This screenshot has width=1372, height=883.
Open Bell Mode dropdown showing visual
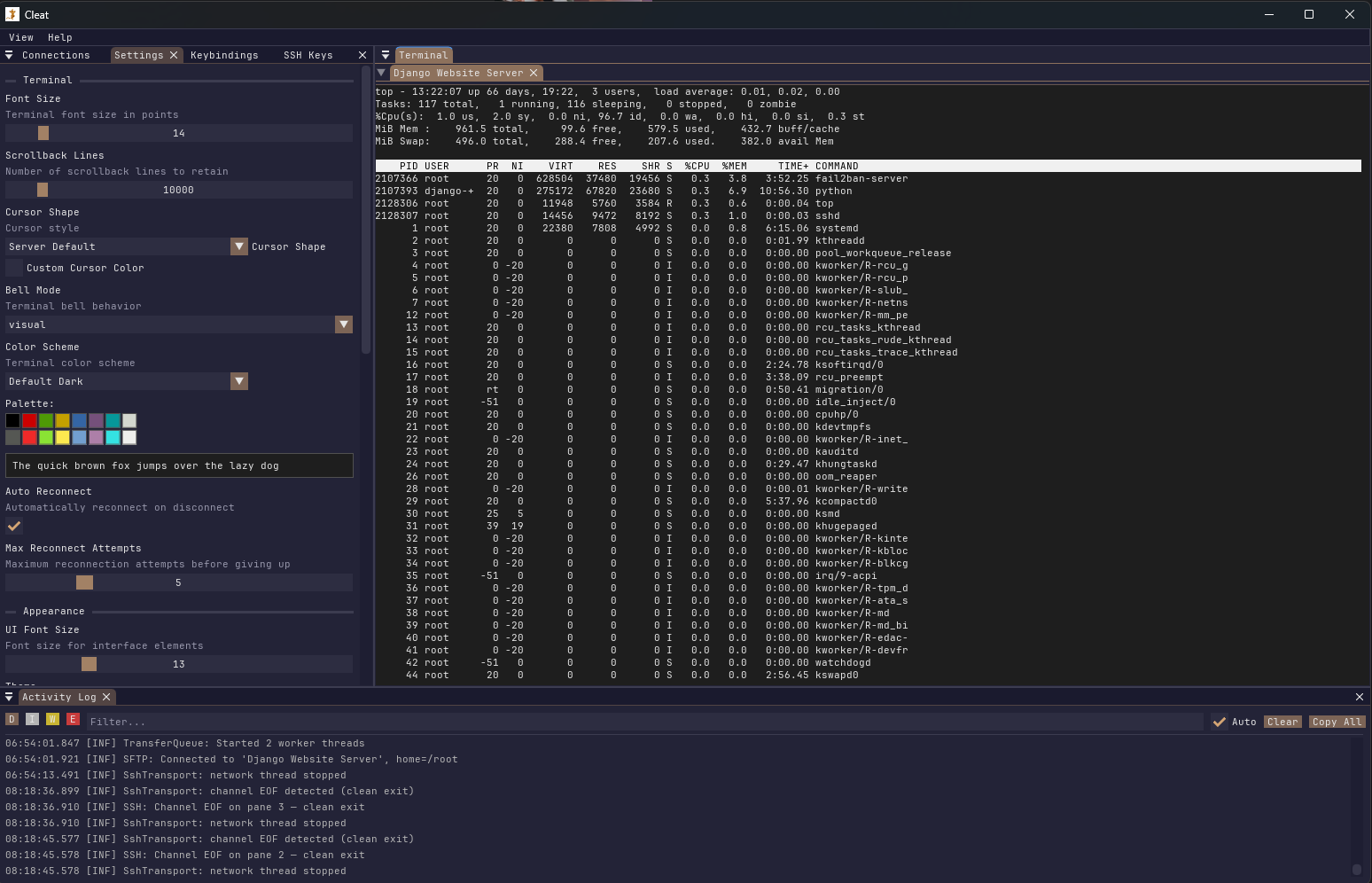point(179,324)
